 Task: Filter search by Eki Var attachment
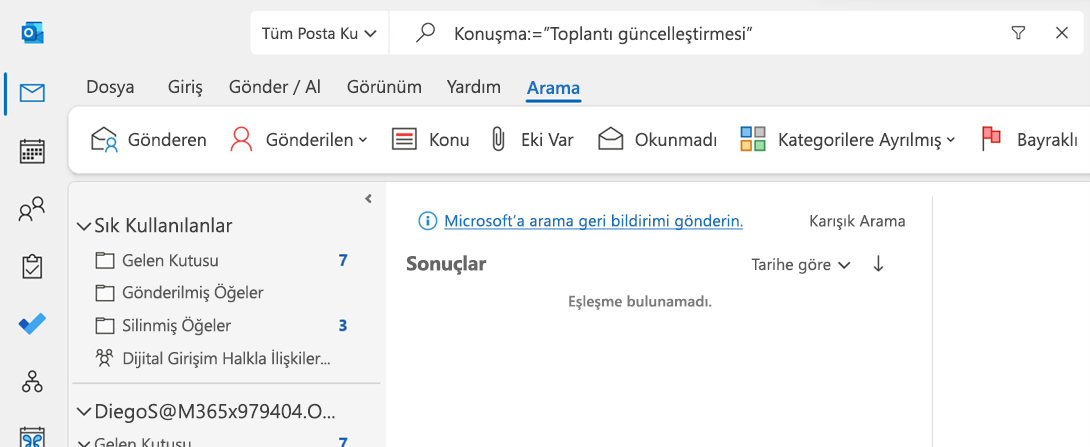(x=532, y=140)
